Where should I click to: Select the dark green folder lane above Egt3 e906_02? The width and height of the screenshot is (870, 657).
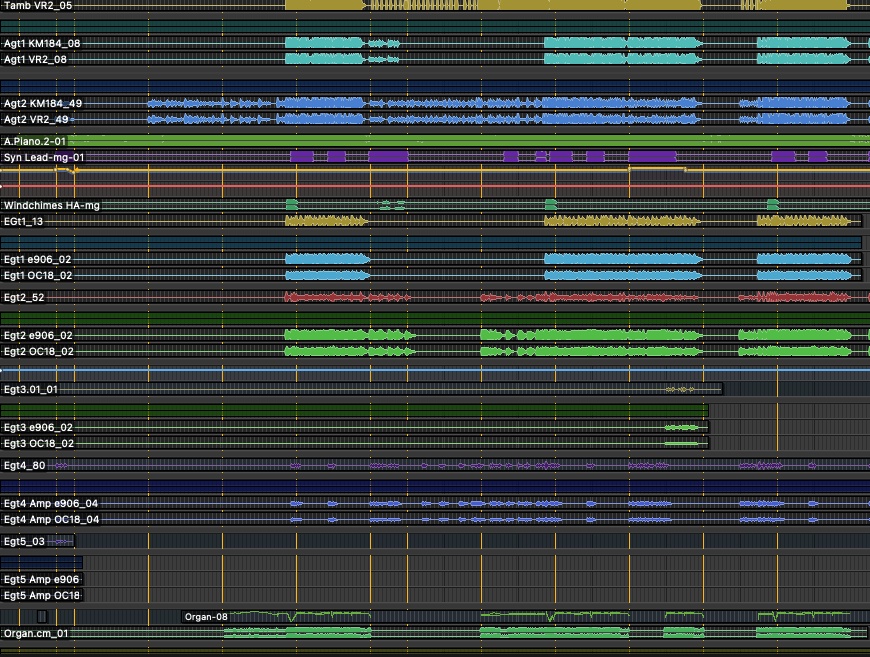[x=354, y=411]
